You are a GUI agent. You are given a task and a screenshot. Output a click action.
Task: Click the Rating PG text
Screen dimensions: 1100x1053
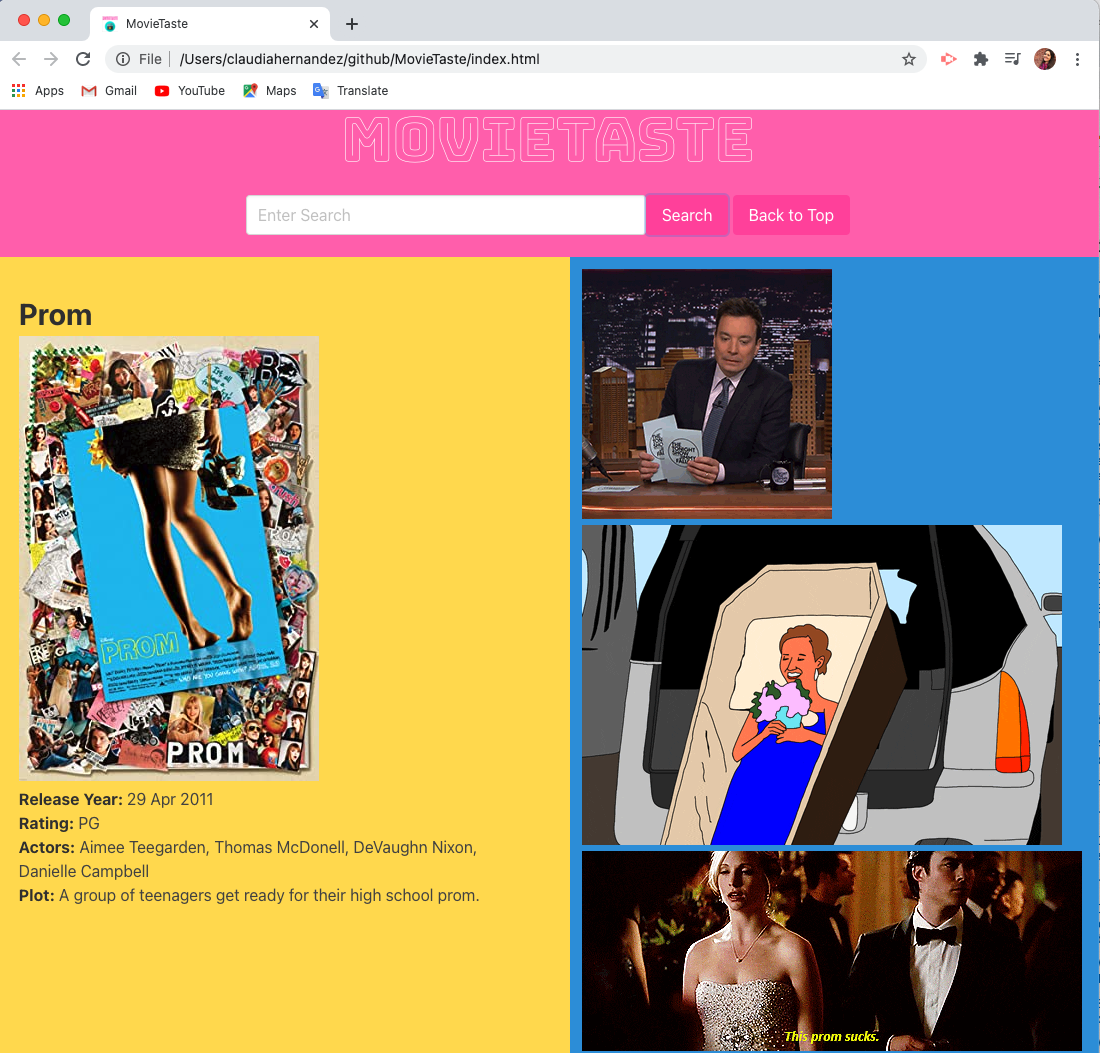[x=59, y=824]
